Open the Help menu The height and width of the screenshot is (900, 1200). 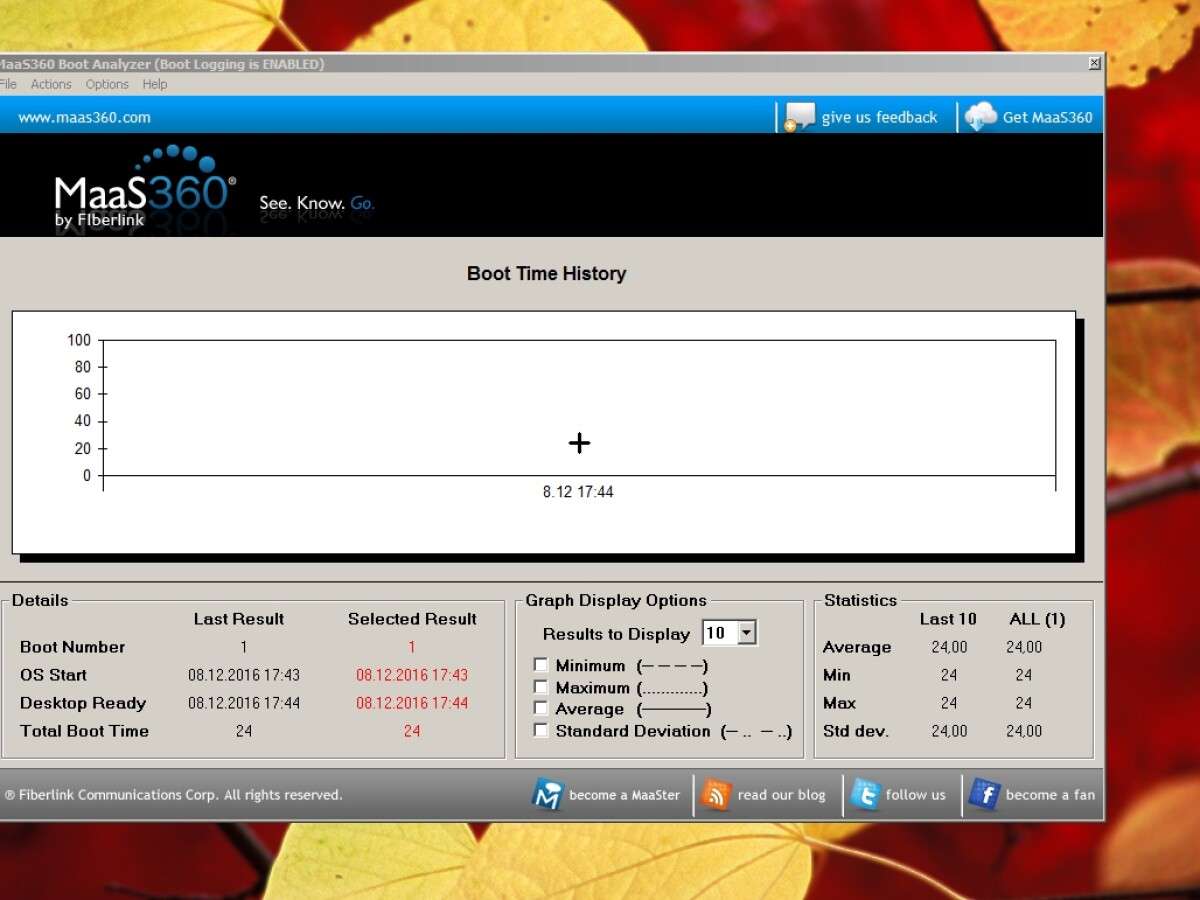click(x=155, y=85)
